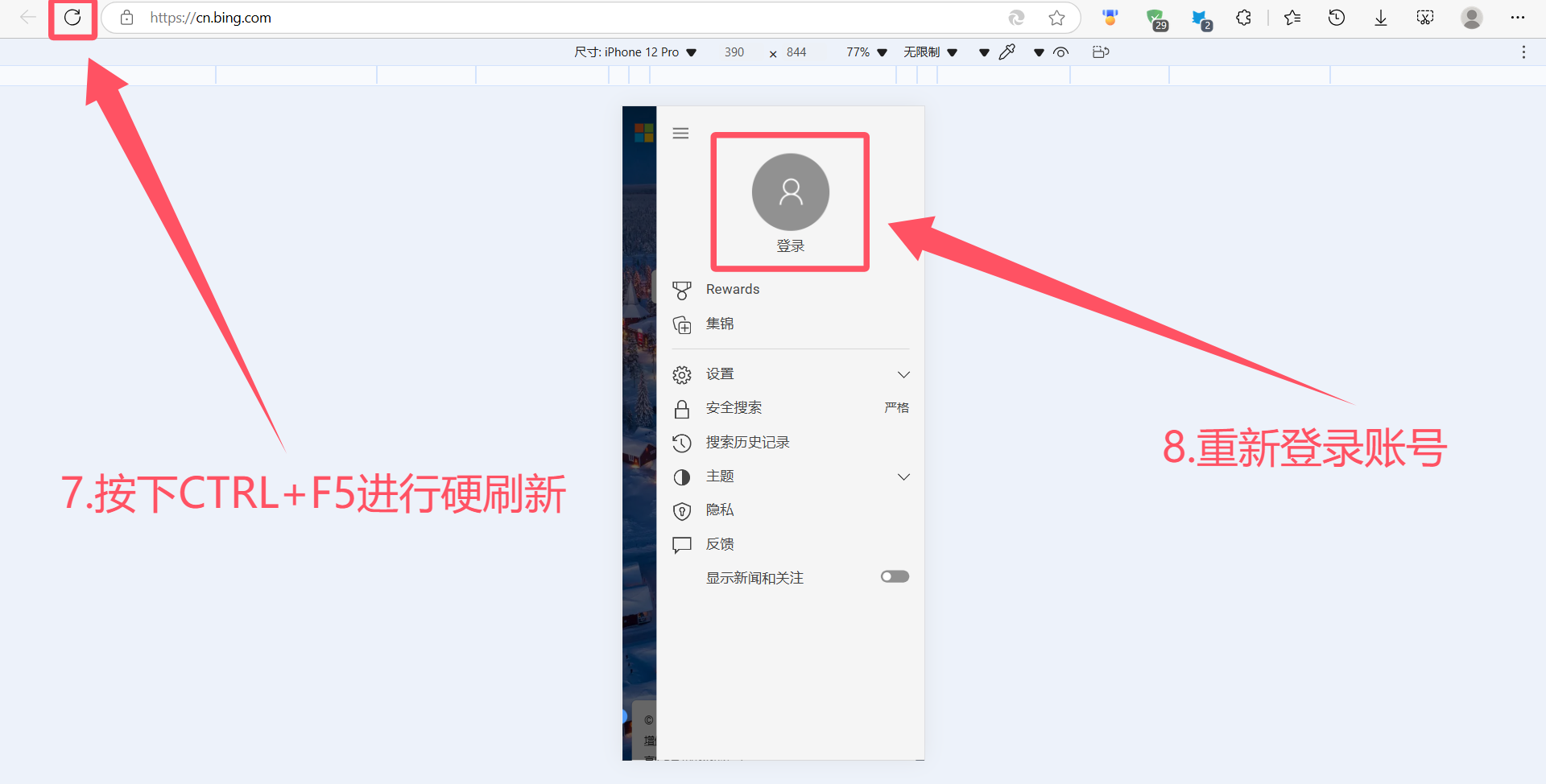Open the iPhone 12 Pro device dropdown
The image size is (1546, 784).
(x=635, y=52)
